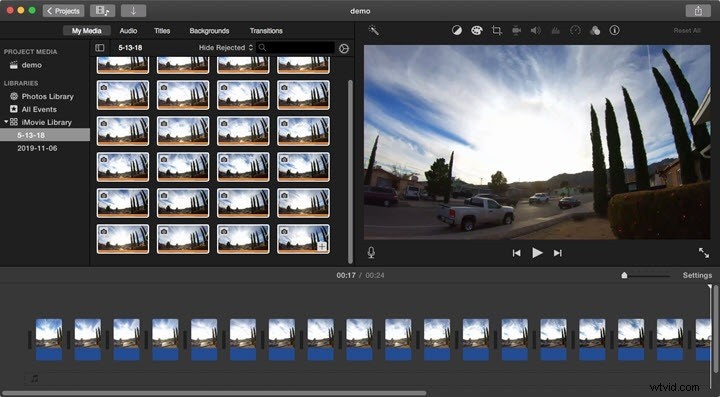Click the playhead marker at timeline end

click(710, 286)
